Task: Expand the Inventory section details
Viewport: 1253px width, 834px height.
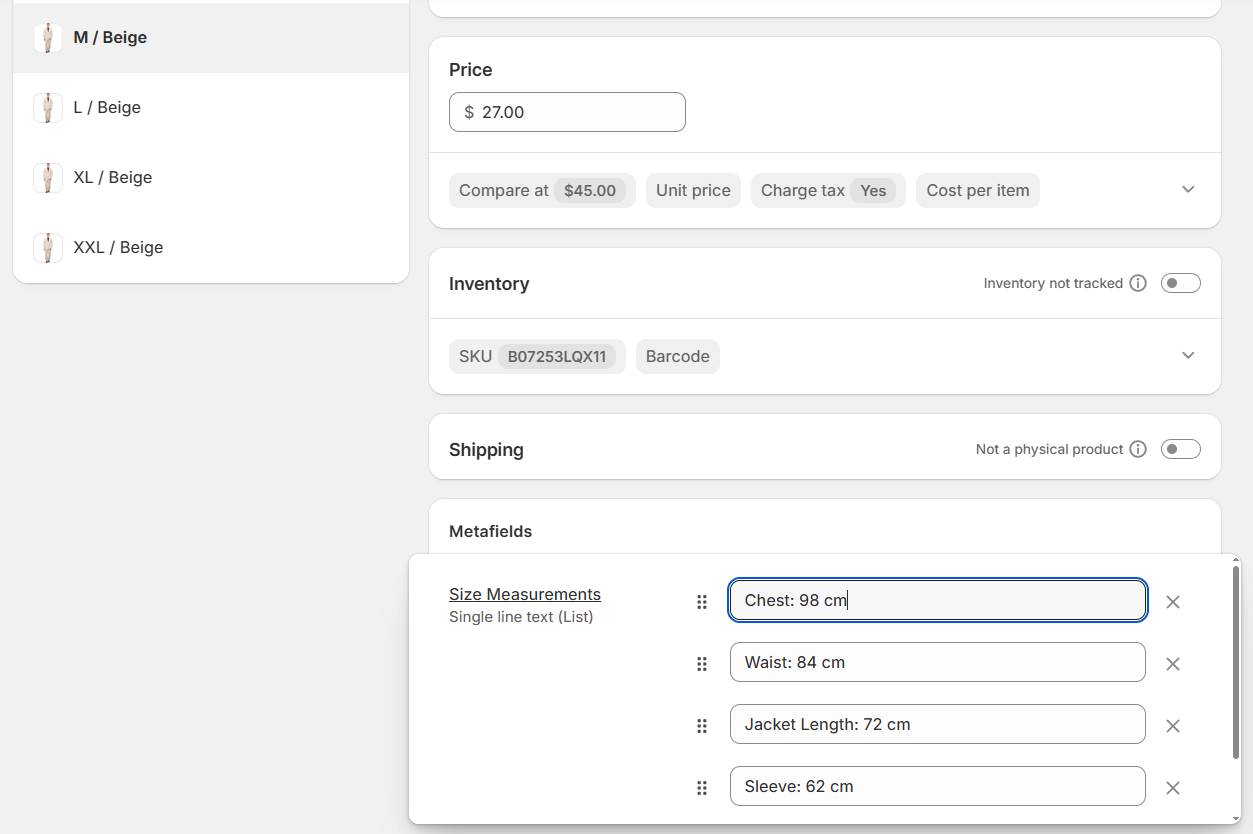Action: (x=1188, y=355)
